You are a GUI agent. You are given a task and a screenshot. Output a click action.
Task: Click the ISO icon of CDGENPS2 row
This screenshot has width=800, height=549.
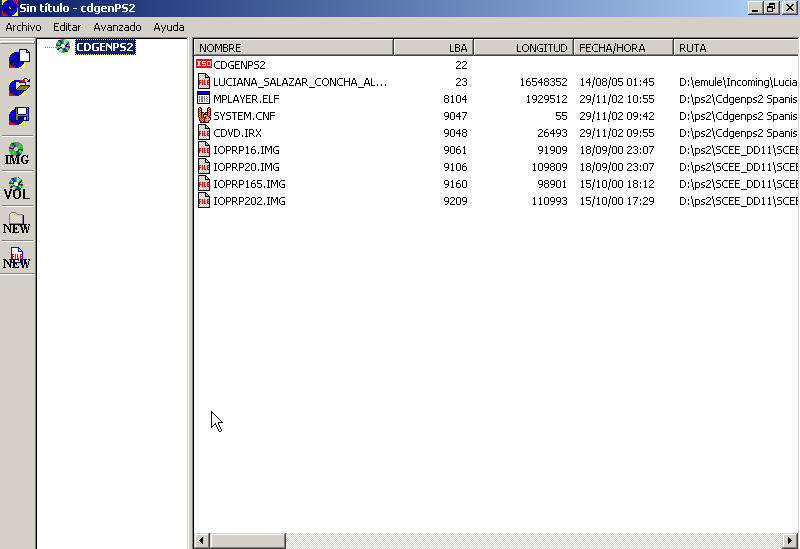point(204,64)
